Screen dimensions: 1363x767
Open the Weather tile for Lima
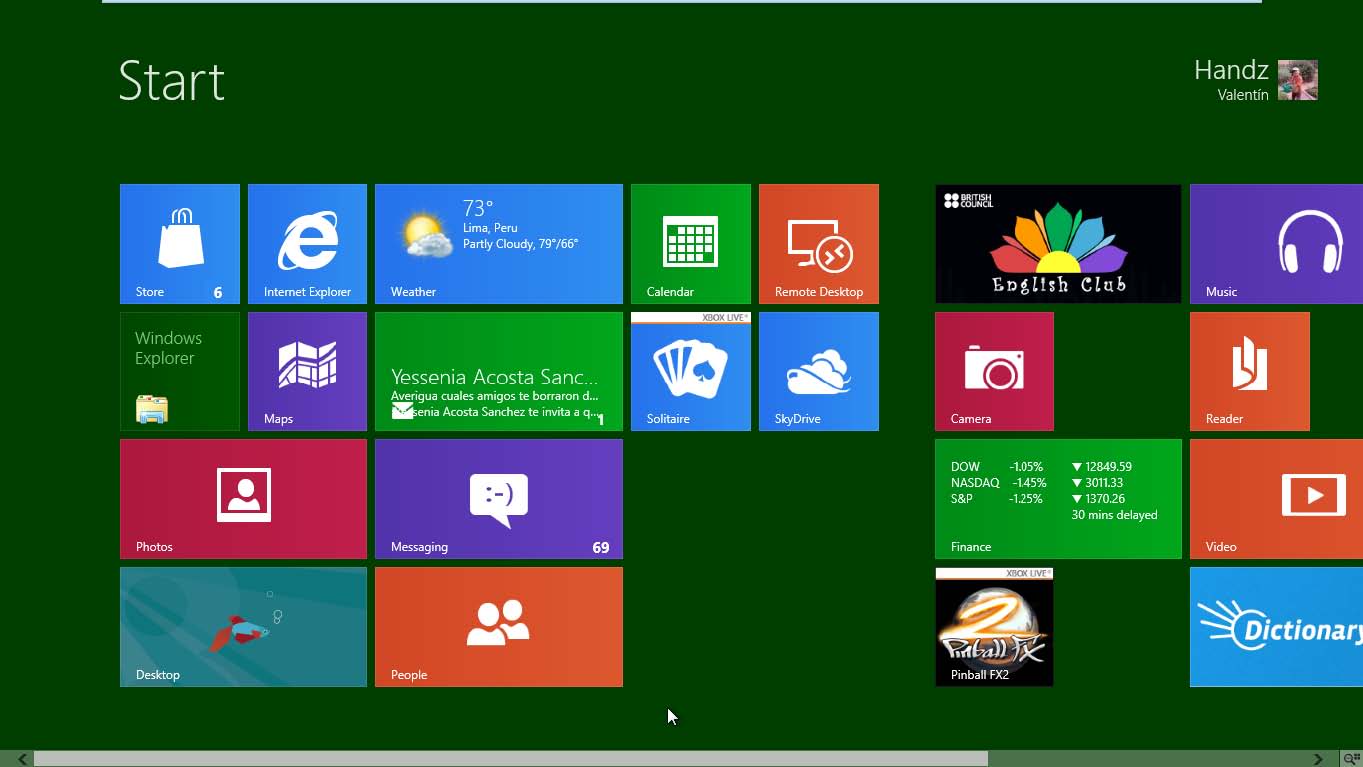[498, 243]
